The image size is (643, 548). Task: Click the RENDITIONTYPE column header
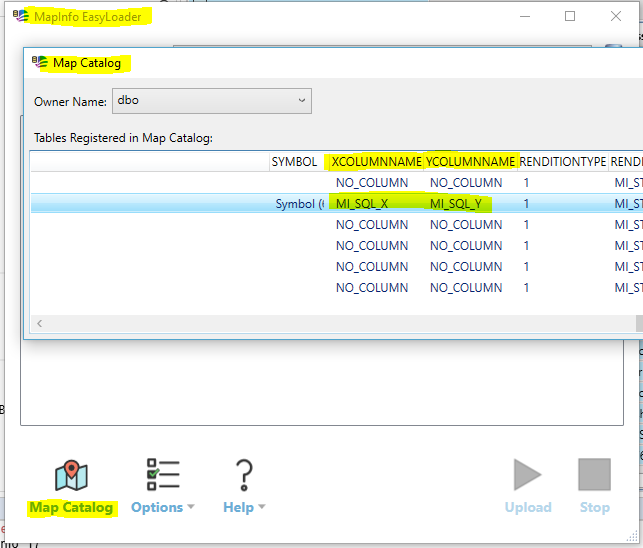pos(563,161)
